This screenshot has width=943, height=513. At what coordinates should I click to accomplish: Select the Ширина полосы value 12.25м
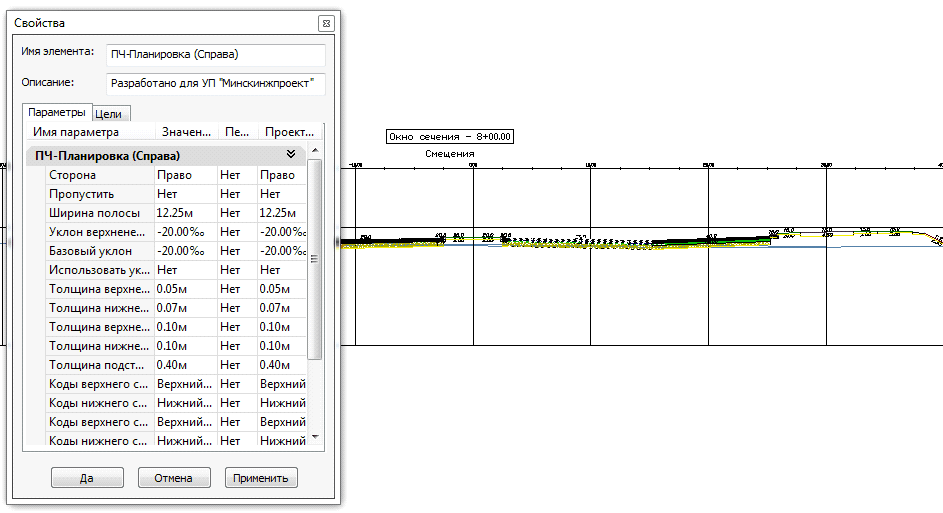pos(185,213)
